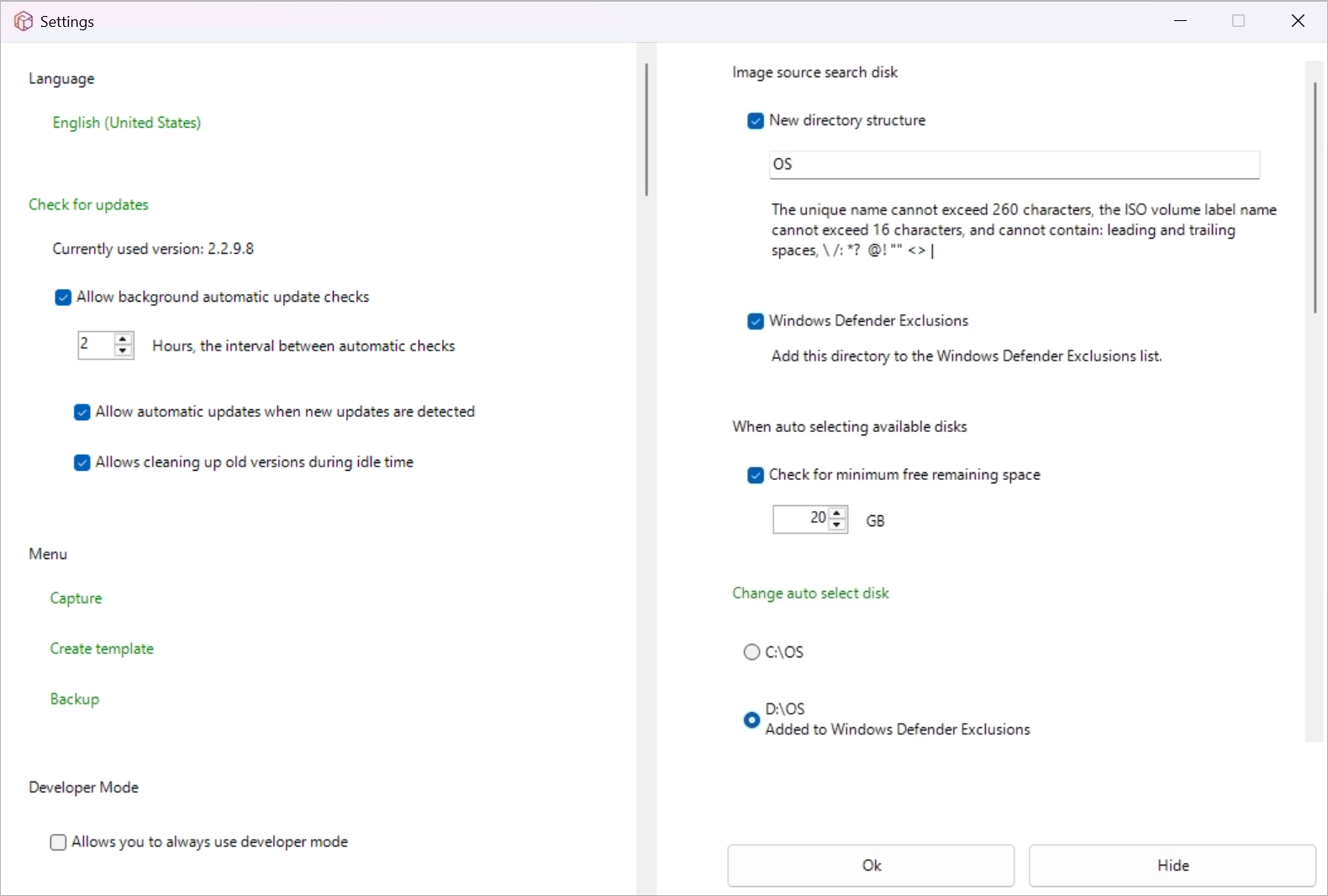The image size is (1328, 896).
Task: Click the directory name input field
Action: (1014, 165)
